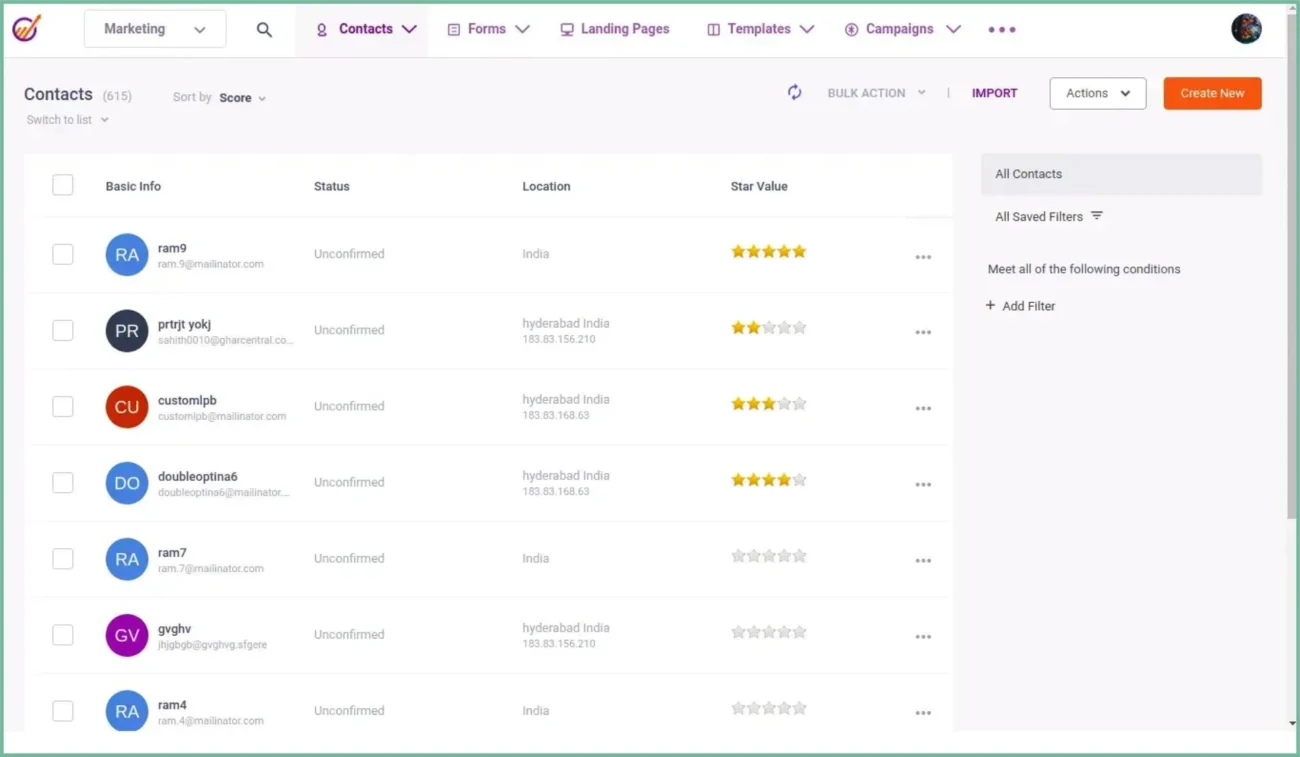Click the refresh contacts icon
1300x757 pixels.
click(x=794, y=92)
